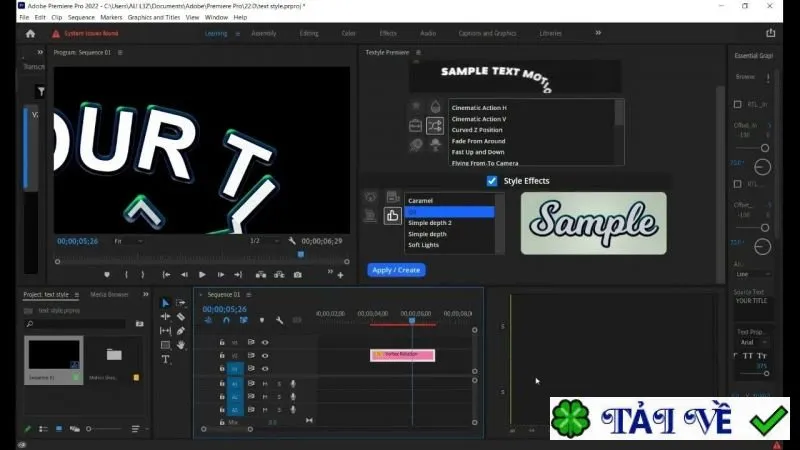Select the Slip tool
Image resolution: width=800 pixels, height=450 pixels.
point(165,331)
